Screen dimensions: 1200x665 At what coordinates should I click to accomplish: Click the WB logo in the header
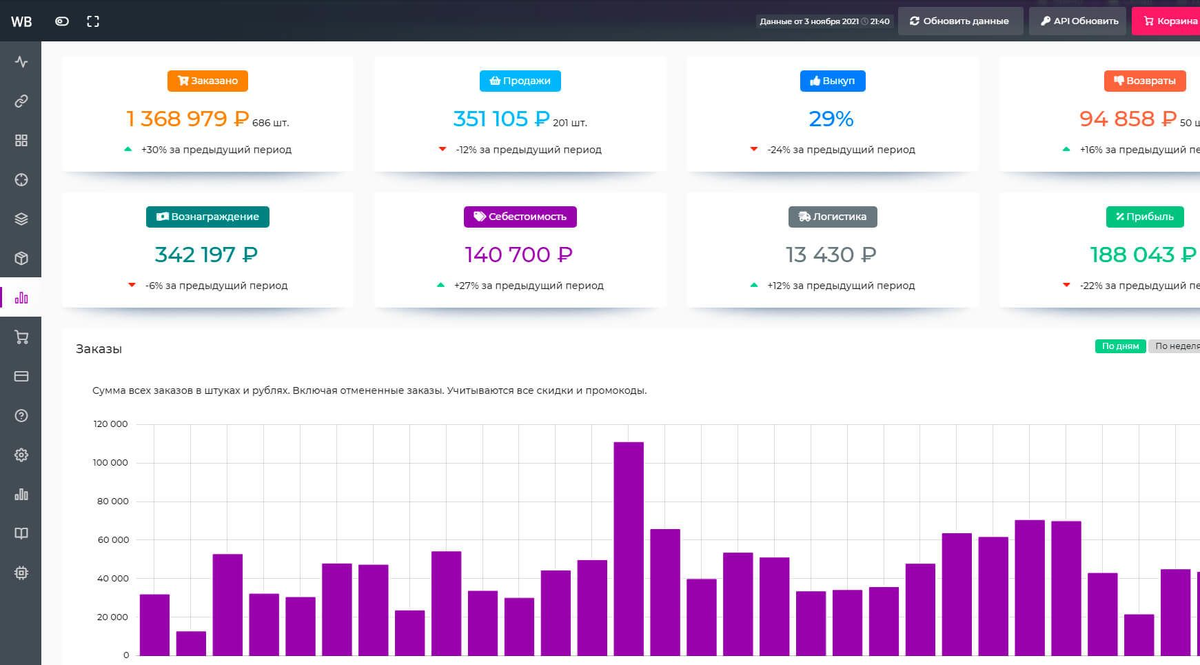pyautogui.click(x=21, y=21)
